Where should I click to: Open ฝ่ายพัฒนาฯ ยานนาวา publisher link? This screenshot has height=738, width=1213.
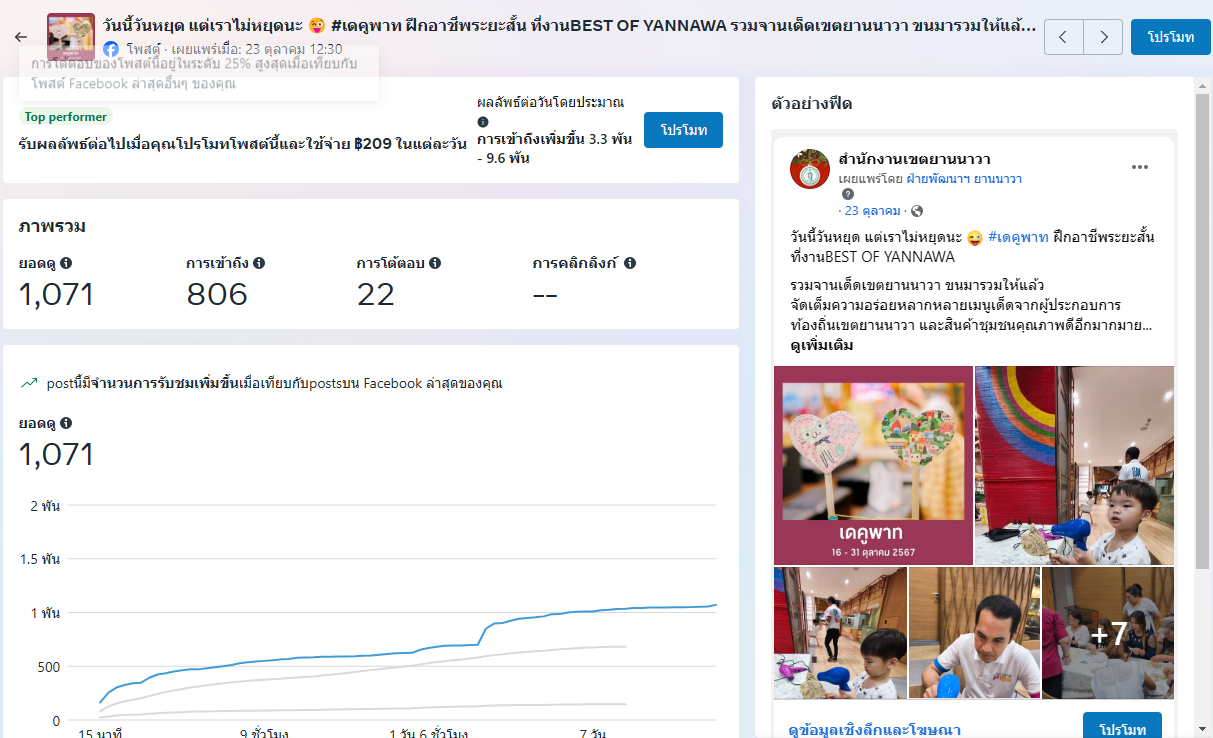(x=964, y=179)
